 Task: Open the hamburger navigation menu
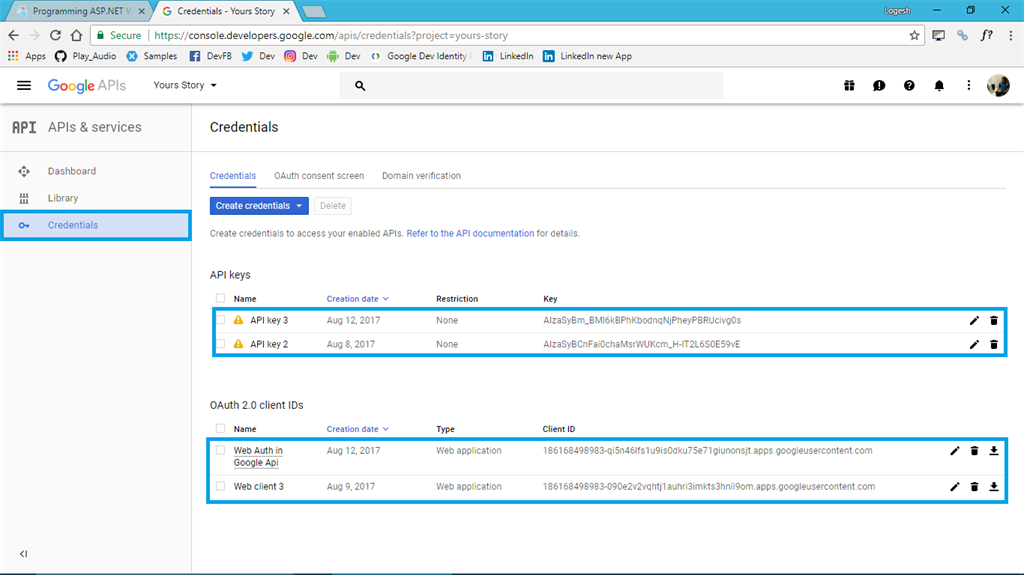tap(24, 86)
